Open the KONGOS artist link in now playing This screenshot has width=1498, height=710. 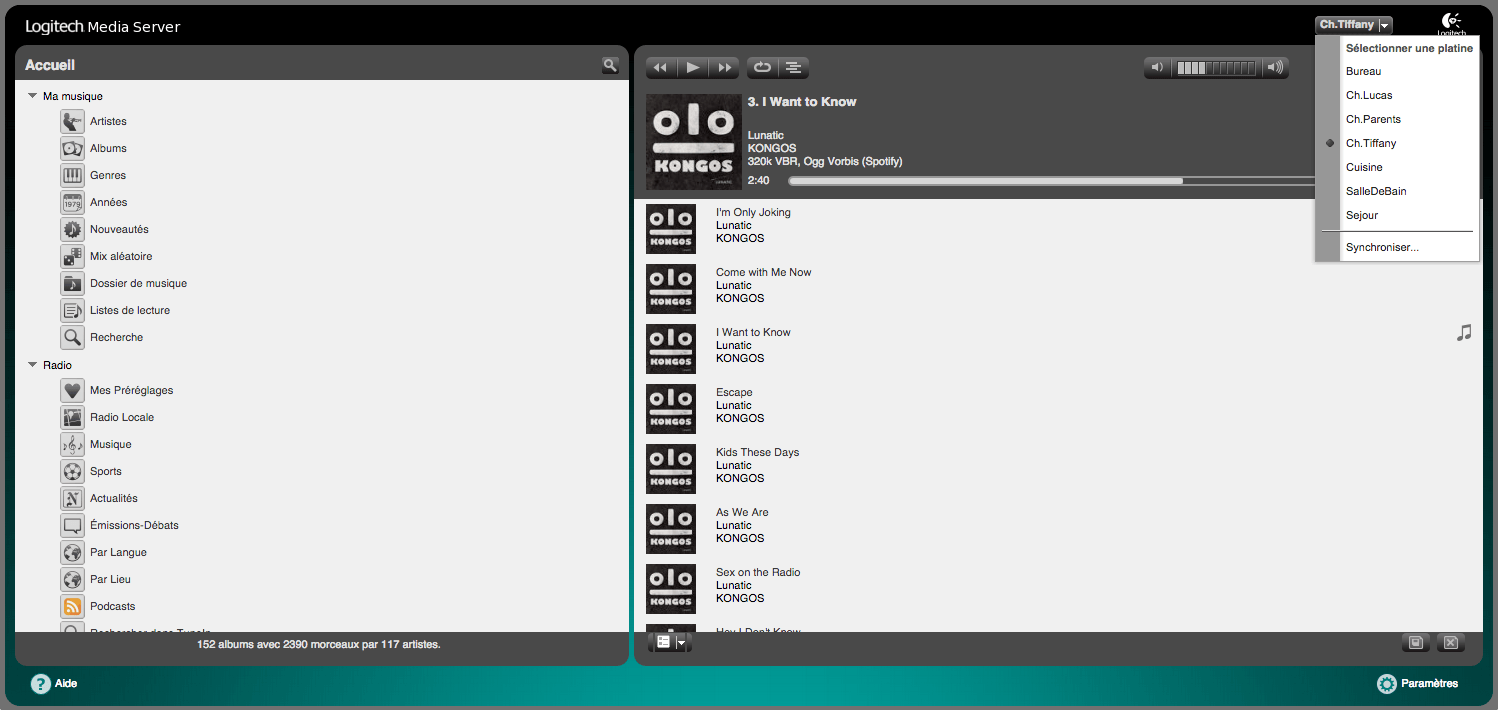coord(772,148)
